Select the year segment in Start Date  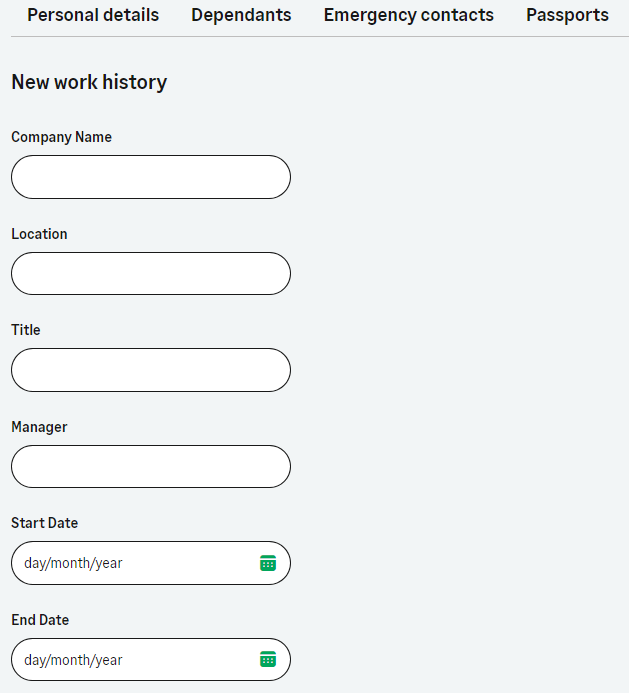109,563
